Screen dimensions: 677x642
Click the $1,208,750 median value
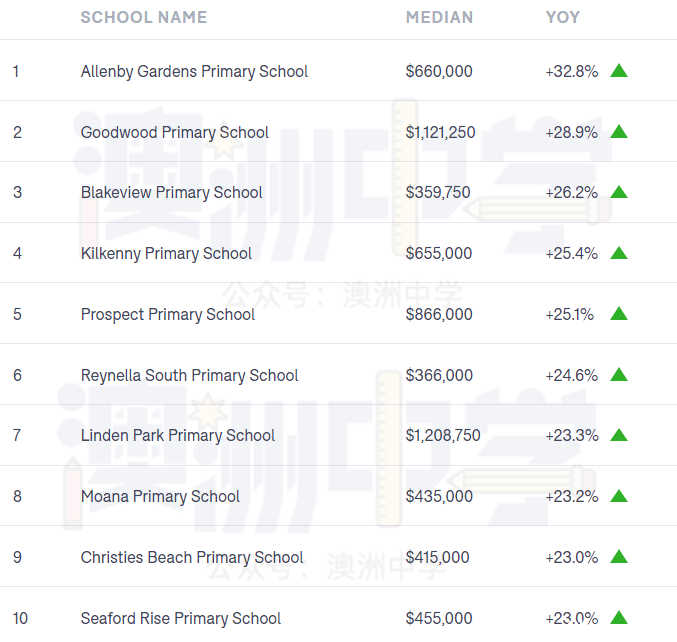pos(443,435)
